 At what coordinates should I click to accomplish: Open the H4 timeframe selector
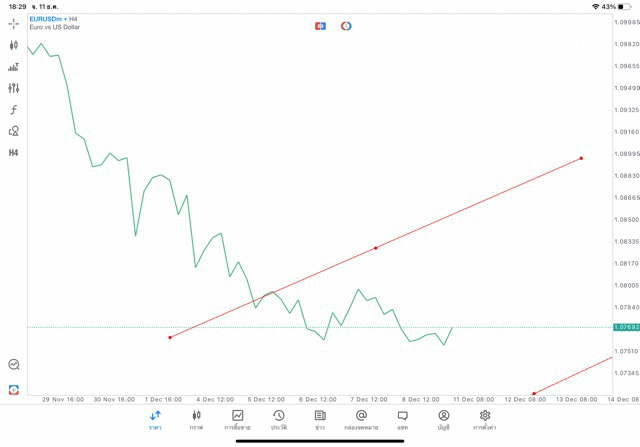[x=14, y=153]
